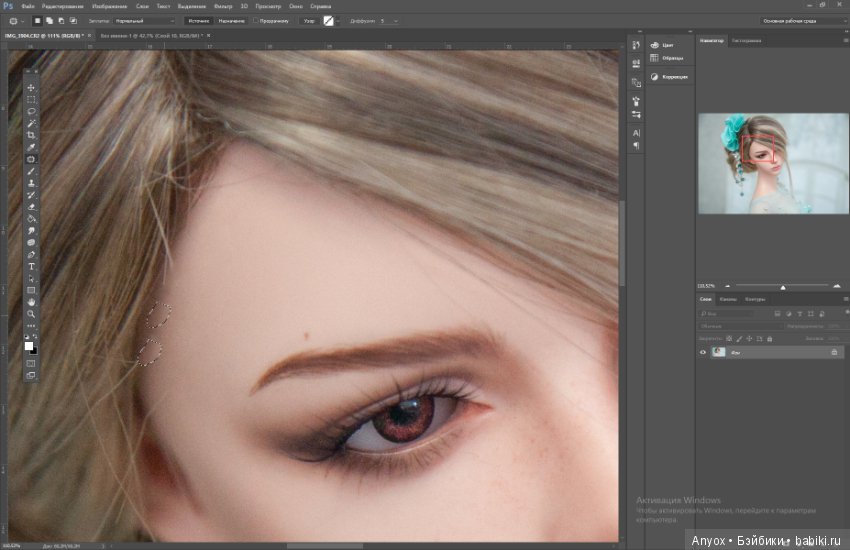Screen dimensions: 850x550
Task: Click the foreground color swatch
Action: pos(29,346)
